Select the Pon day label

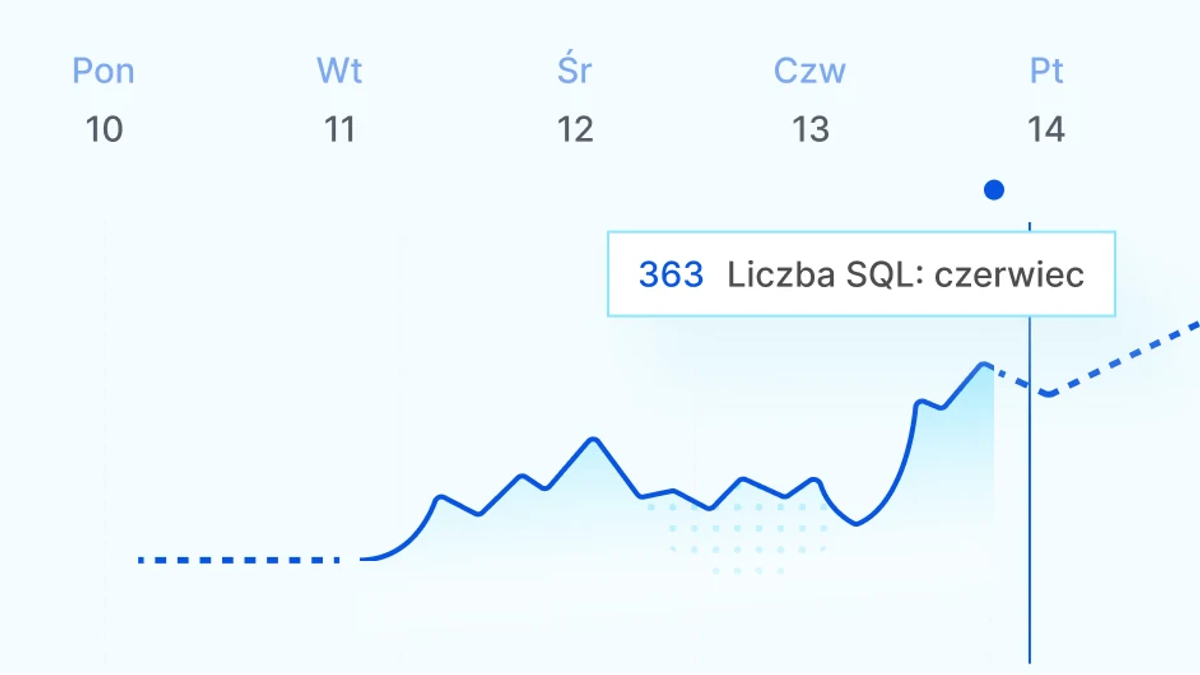[104, 72]
